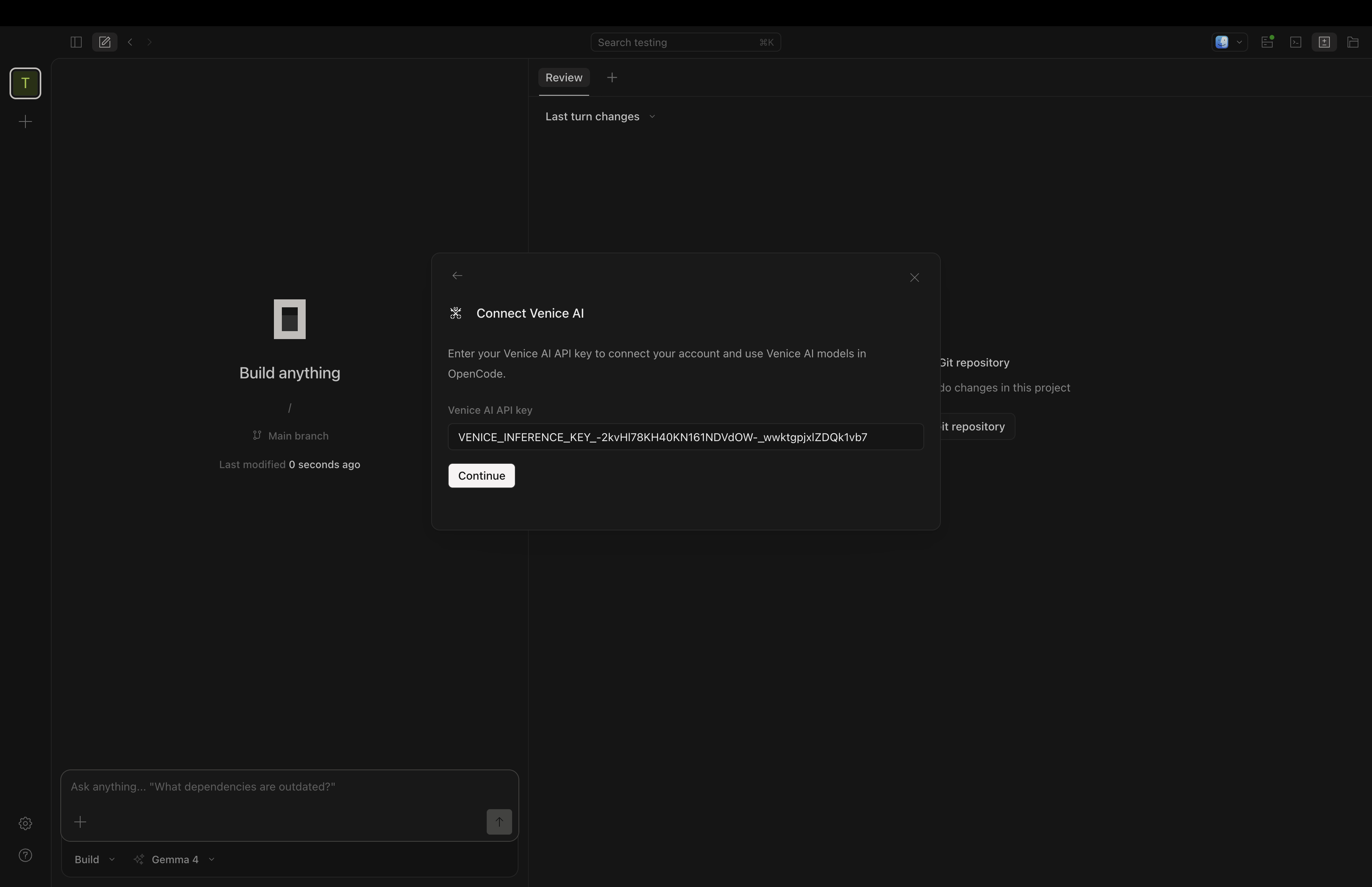
Task: Start a new session with the compose icon
Action: click(105, 42)
